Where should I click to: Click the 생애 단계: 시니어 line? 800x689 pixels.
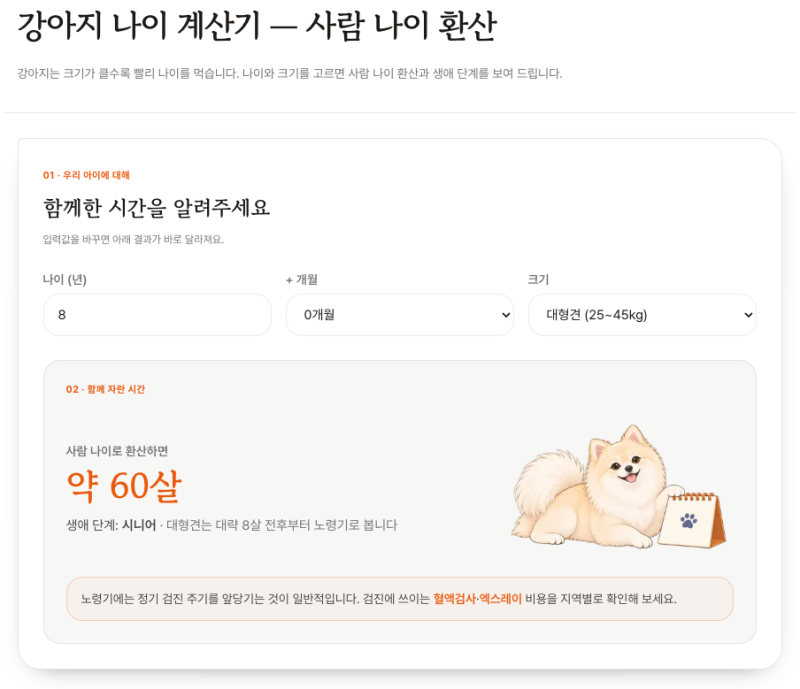point(232,525)
